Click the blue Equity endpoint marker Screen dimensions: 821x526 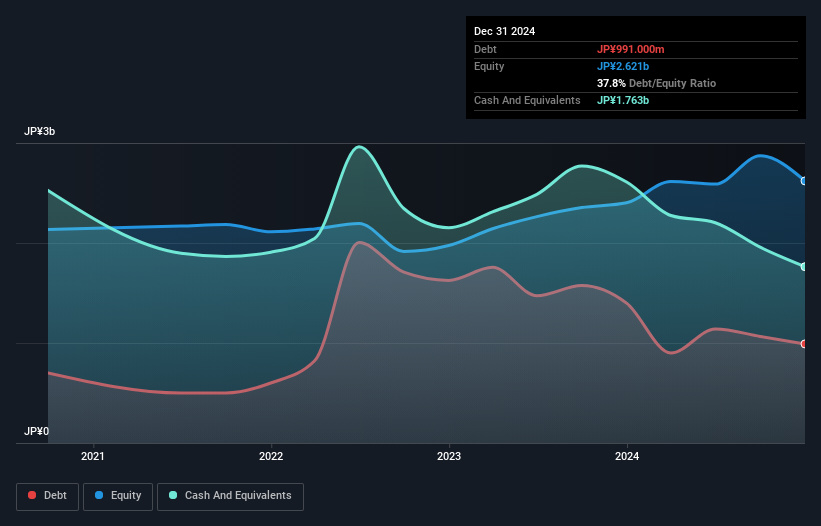point(804,181)
